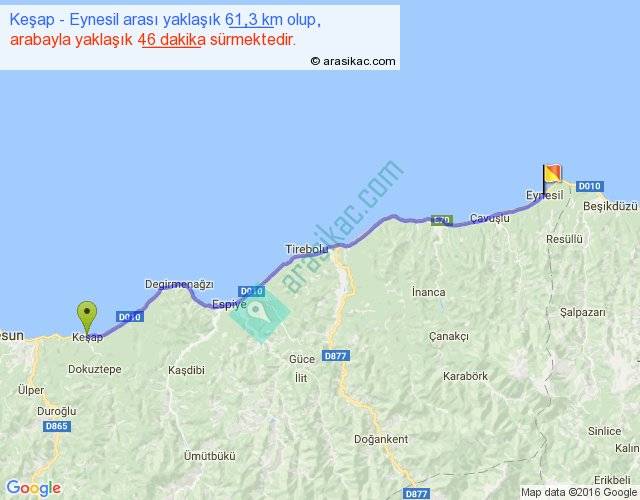This screenshot has height=500, width=640.
Task: Click the D010 road shield beside Eynesil
Action: coord(590,186)
